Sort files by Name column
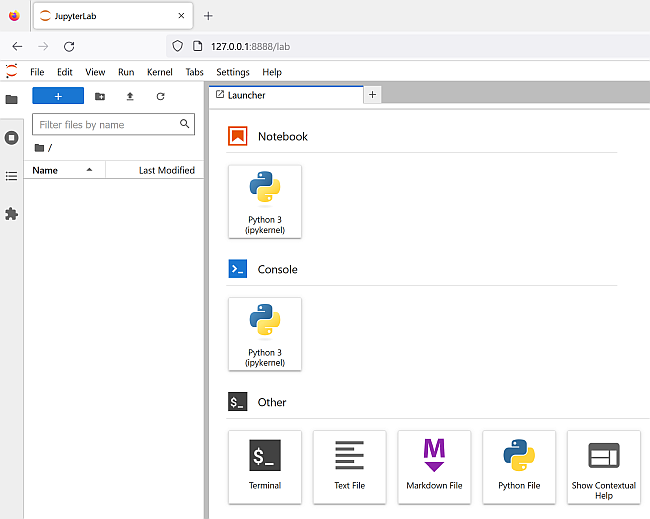This screenshot has width=650, height=519. pyautogui.click(x=64, y=170)
